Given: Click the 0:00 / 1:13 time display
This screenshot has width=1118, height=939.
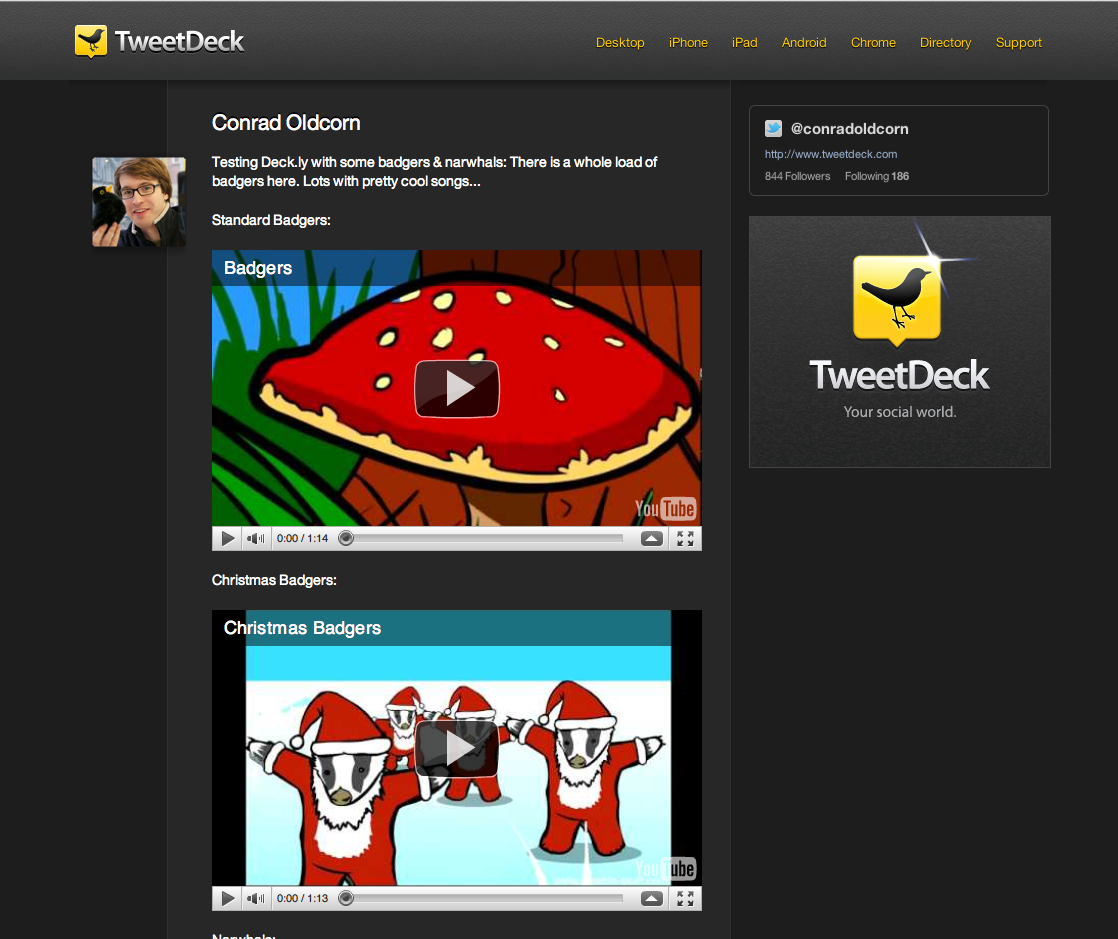Looking at the screenshot, I should 302,898.
